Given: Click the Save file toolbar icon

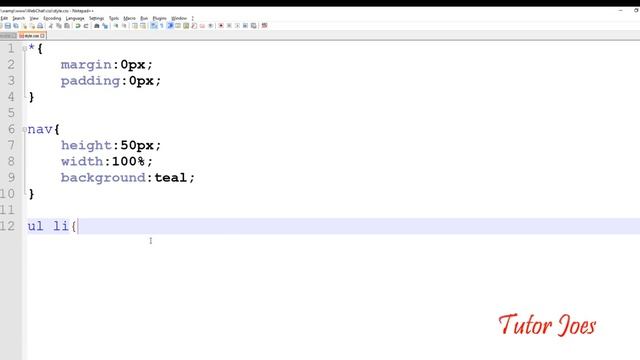Looking at the screenshot, I should pos(8,26).
